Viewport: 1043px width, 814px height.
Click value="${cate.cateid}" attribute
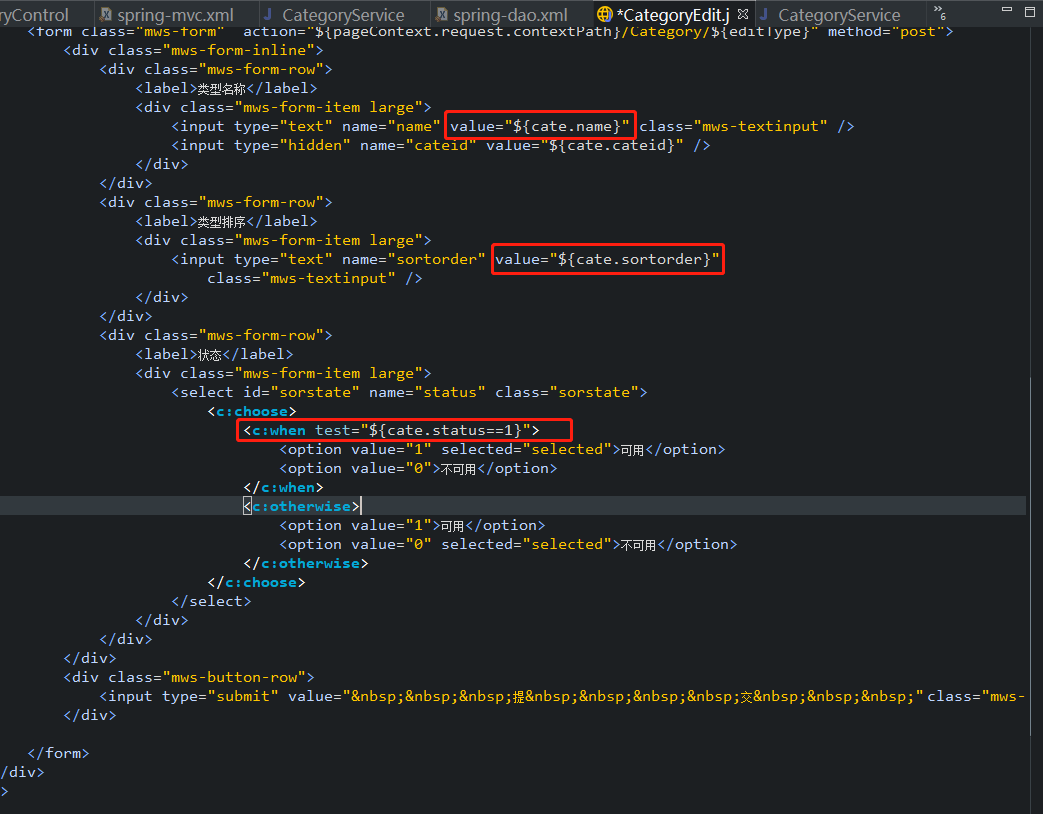click(585, 145)
